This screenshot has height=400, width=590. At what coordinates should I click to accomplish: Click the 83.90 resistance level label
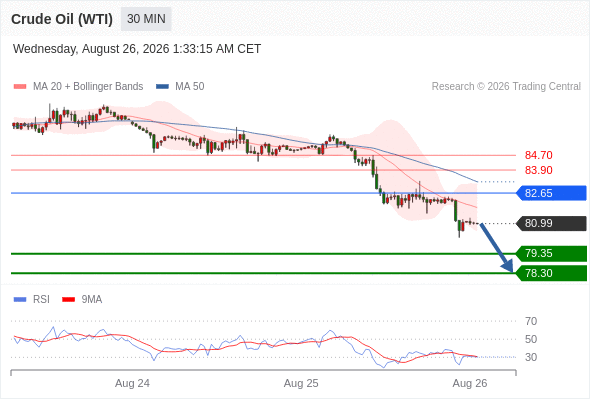click(538, 170)
